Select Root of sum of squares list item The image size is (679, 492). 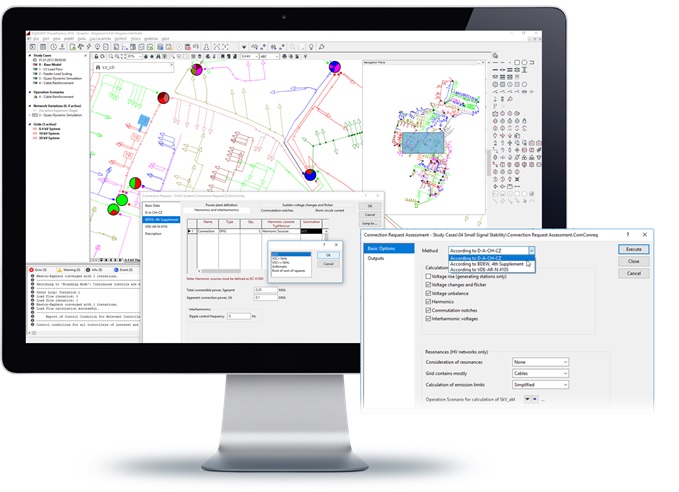[288, 271]
